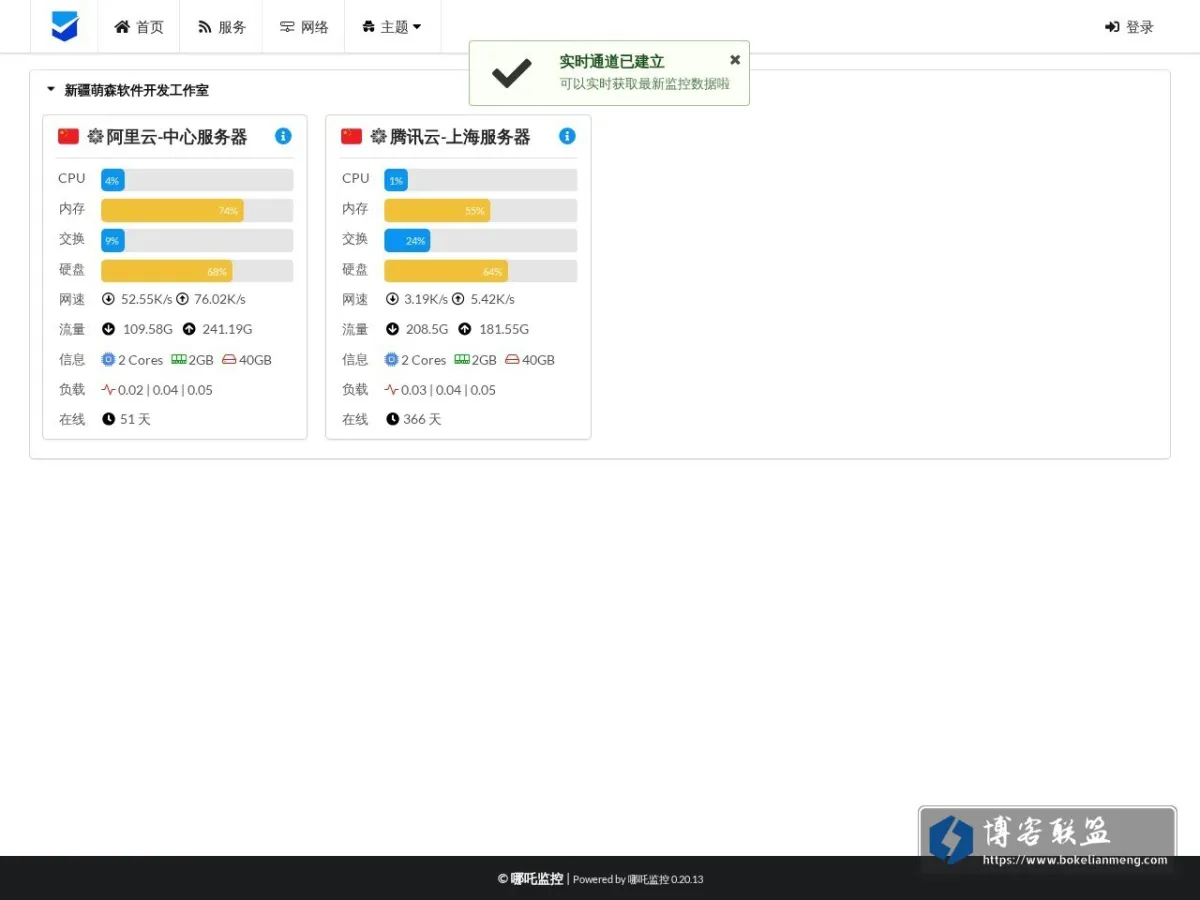Click the upload traffic icon by 181.55G
This screenshot has height=900, width=1200.
coord(465,329)
